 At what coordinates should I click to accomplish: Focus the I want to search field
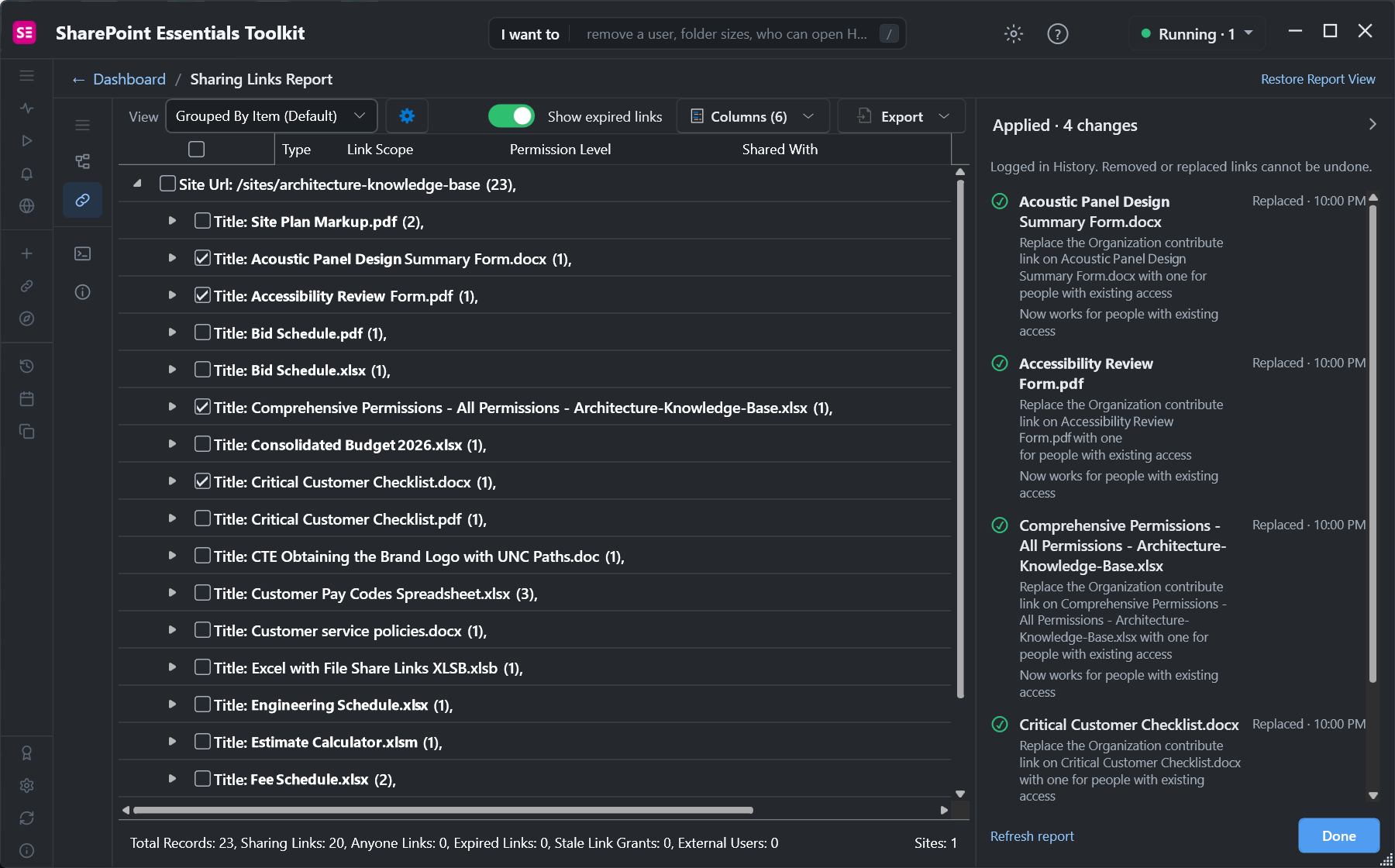(697, 33)
